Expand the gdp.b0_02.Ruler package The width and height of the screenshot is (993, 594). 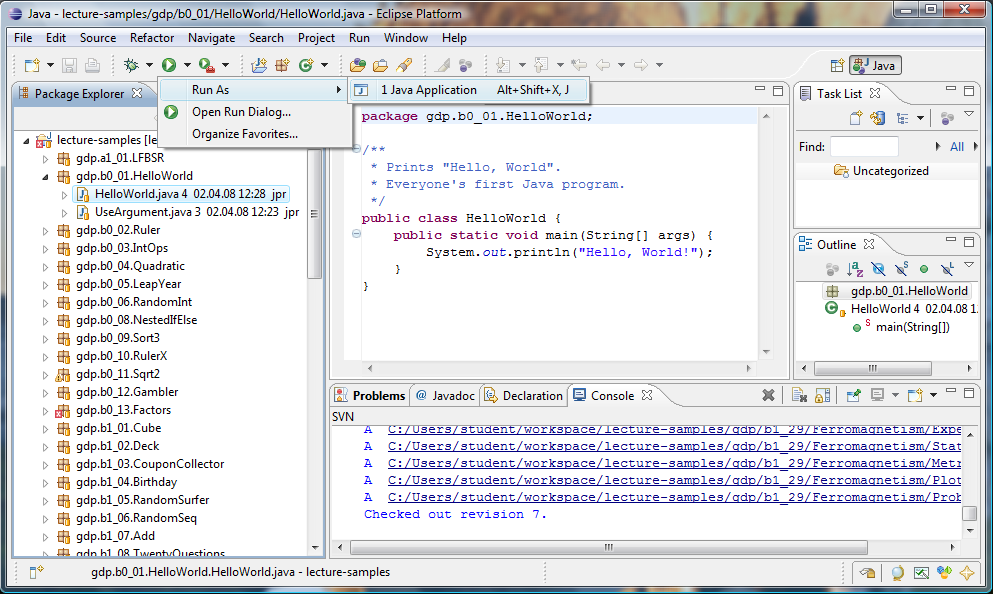tap(46, 231)
